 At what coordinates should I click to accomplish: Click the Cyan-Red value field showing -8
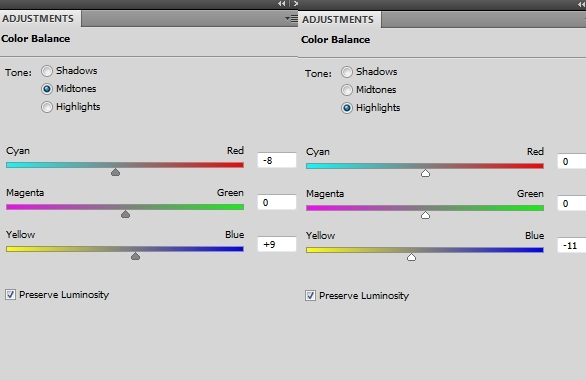point(277,160)
